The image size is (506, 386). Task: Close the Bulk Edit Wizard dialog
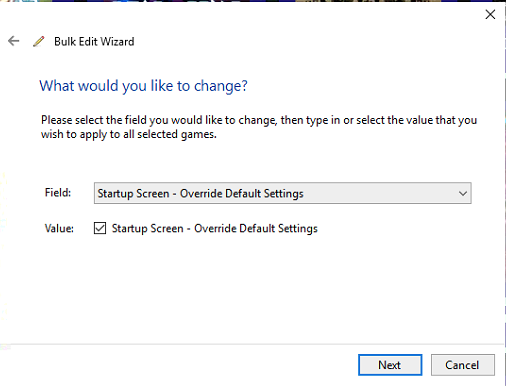click(490, 14)
